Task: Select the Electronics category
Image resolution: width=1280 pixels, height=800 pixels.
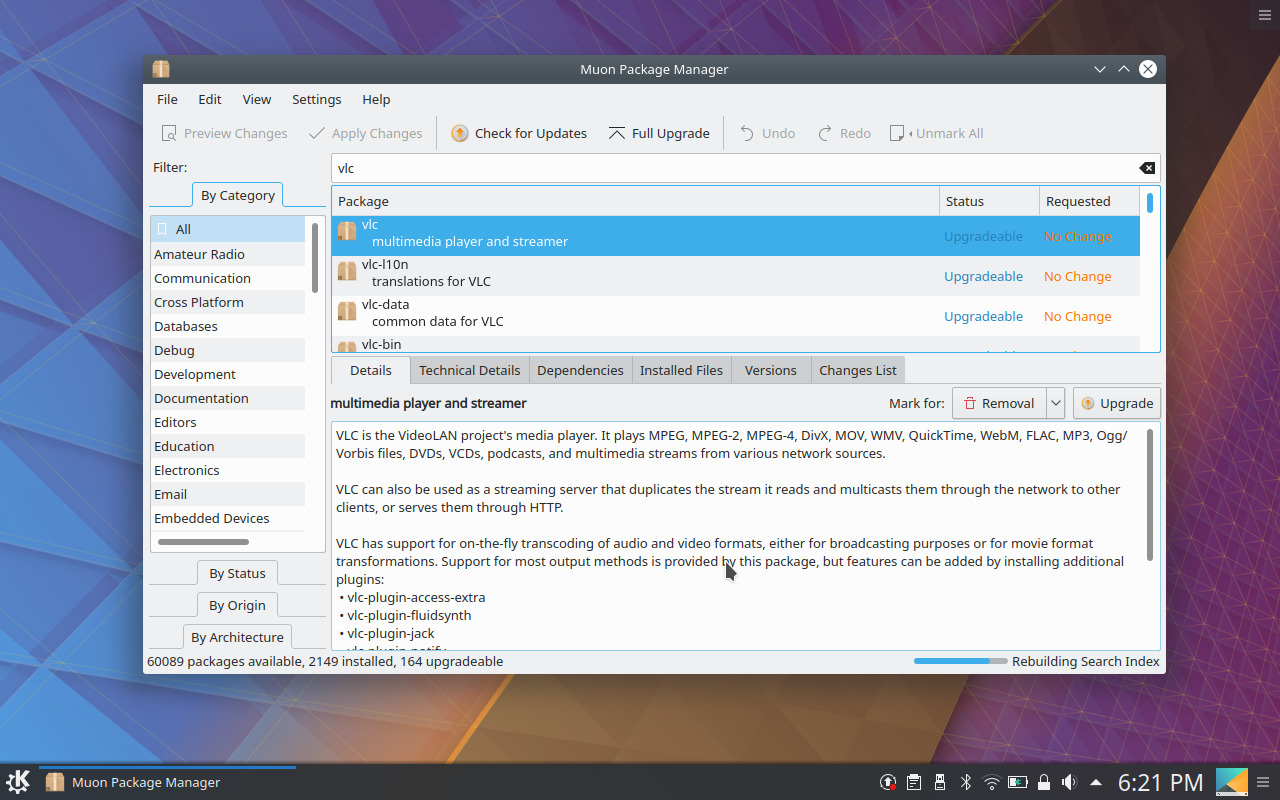Action: [228, 470]
